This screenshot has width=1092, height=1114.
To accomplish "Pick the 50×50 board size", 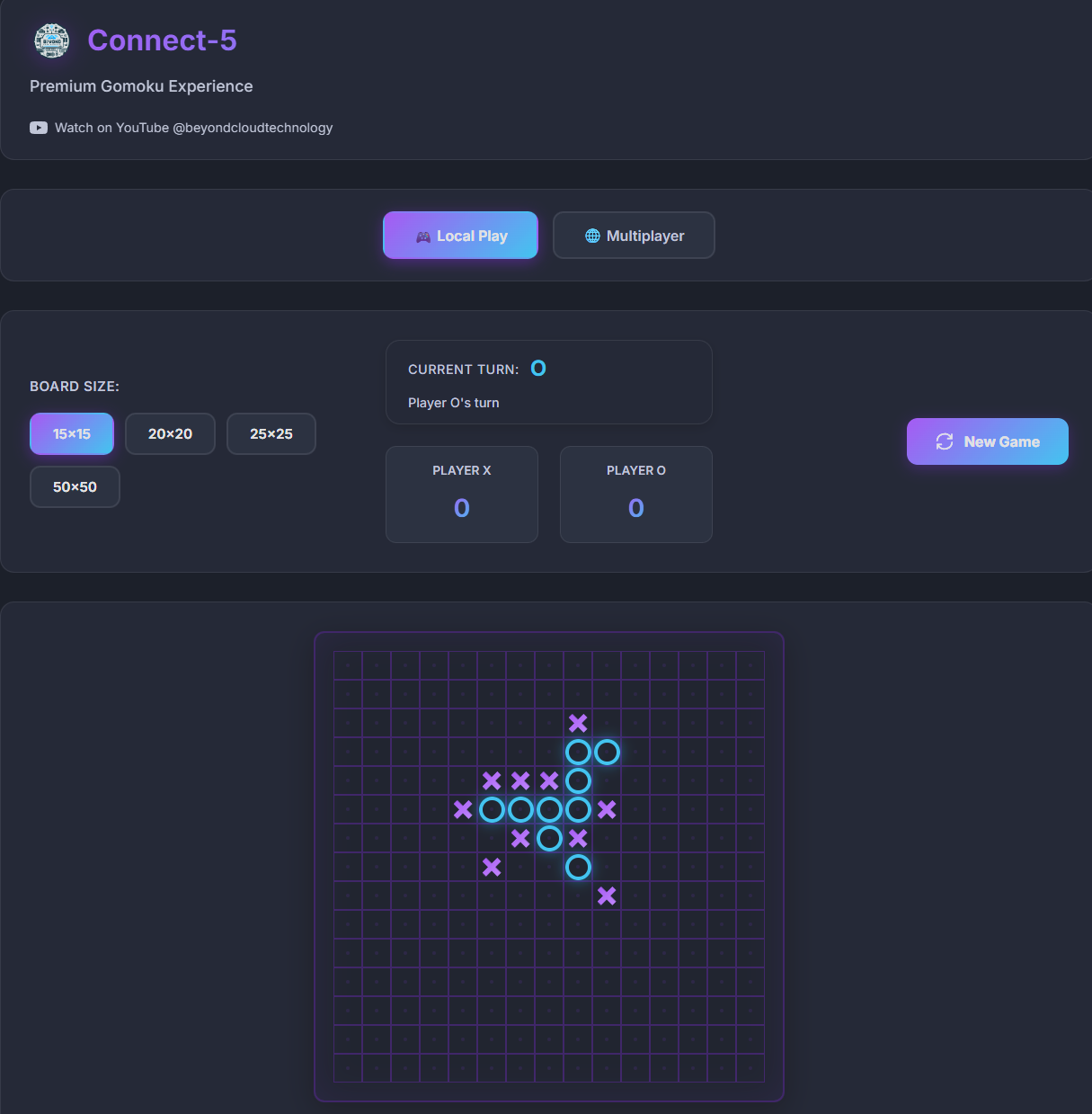I will click(x=75, y=487).
